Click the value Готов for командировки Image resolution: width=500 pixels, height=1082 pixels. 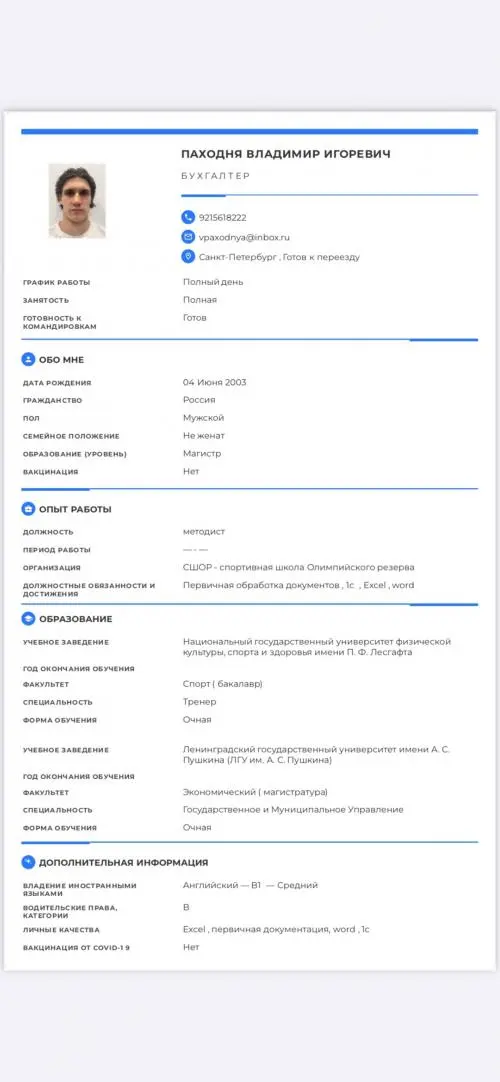tap(194, 317)
